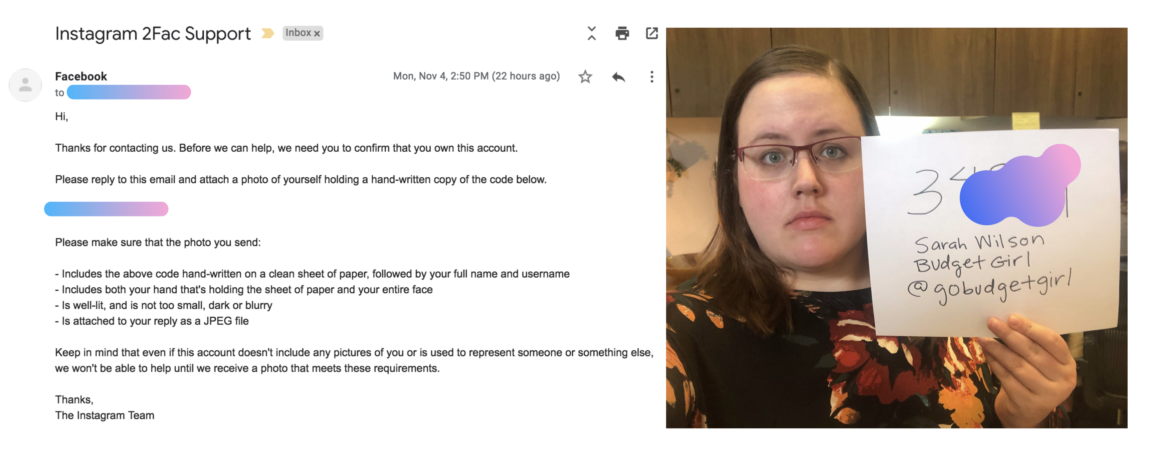1160x455 pixels.
Task: Collapse all messages with the arrows icon
Action: tap(591, 33)
